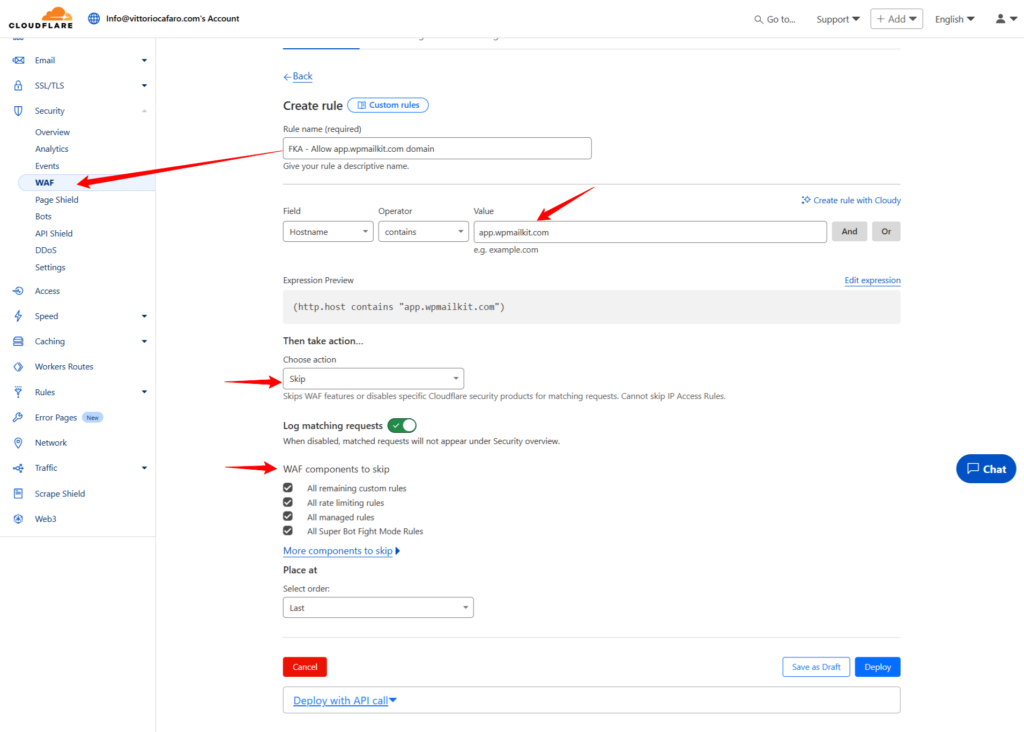Open Page Shield in sidebar
Screen dimensions: 1024x732
point(57,200)
